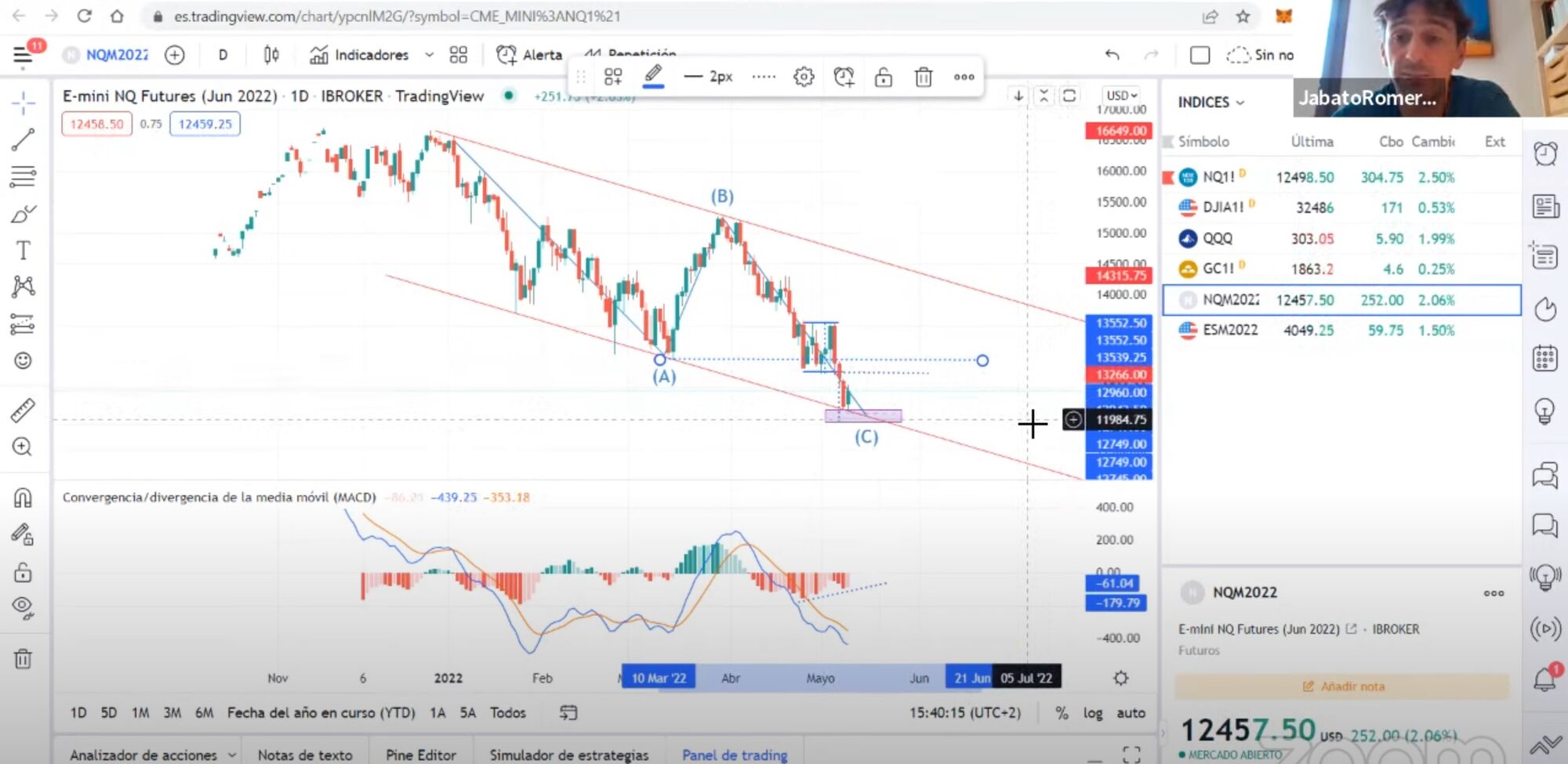Click the browser address bar
This screenshot has width=1568, height=764.
674,16
